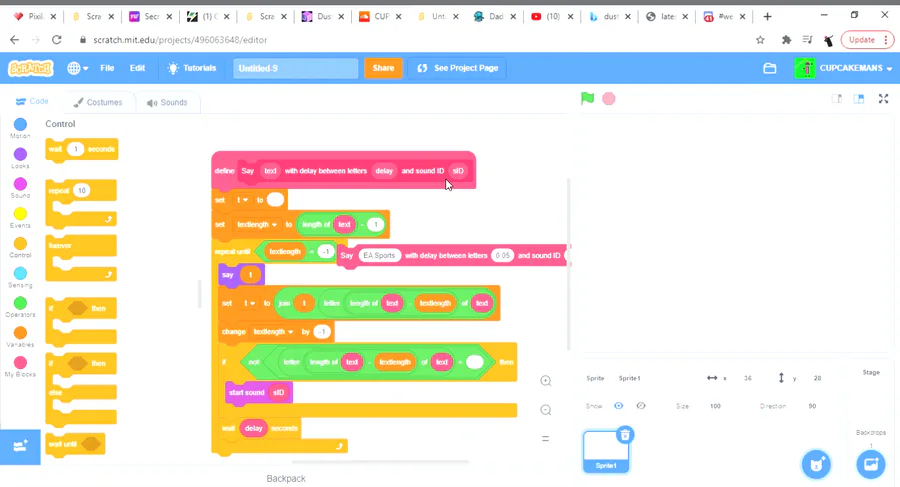Show the sprite using the eye icon

pos(618,405)
